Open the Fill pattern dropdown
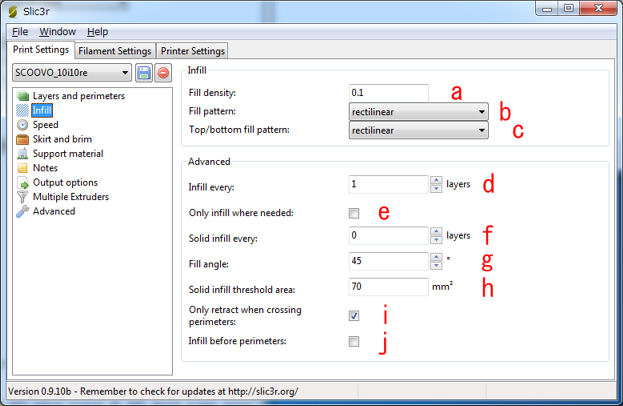 click(419, 112)
